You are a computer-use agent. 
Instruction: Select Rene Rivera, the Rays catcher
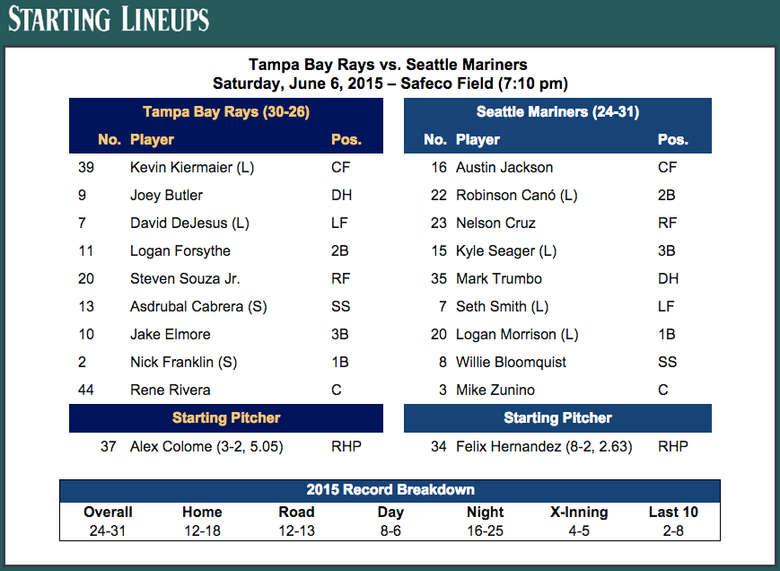(170, 390)
